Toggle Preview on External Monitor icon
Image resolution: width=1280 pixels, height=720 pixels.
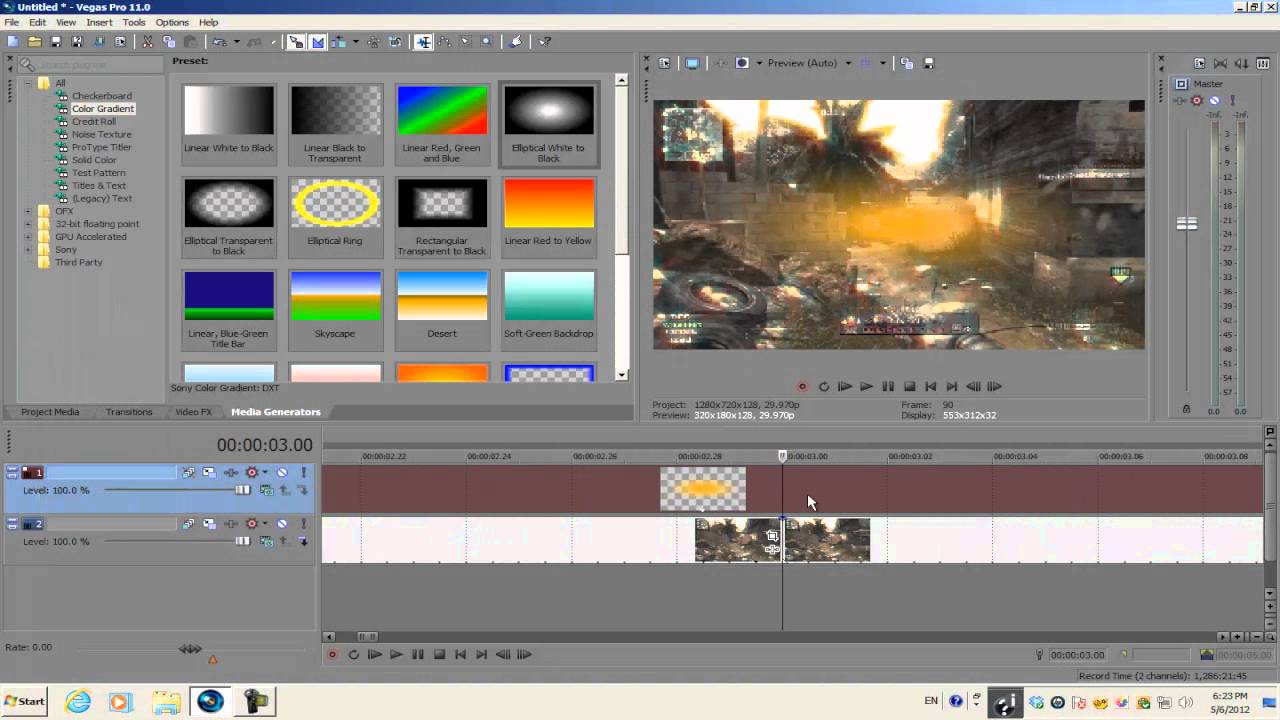pyautogui.click(x=692, y=63)
